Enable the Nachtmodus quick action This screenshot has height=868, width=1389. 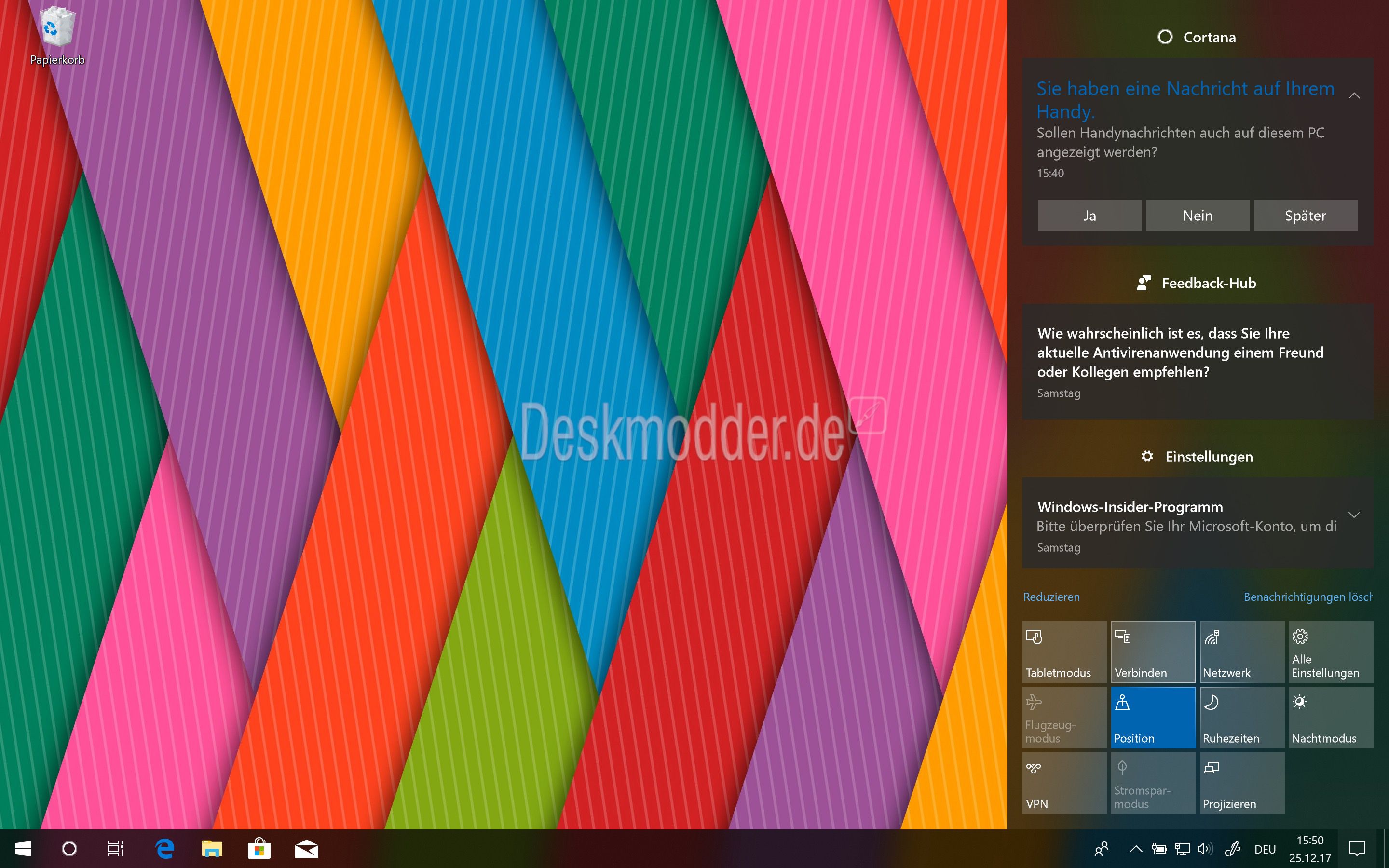(1330, 718)
